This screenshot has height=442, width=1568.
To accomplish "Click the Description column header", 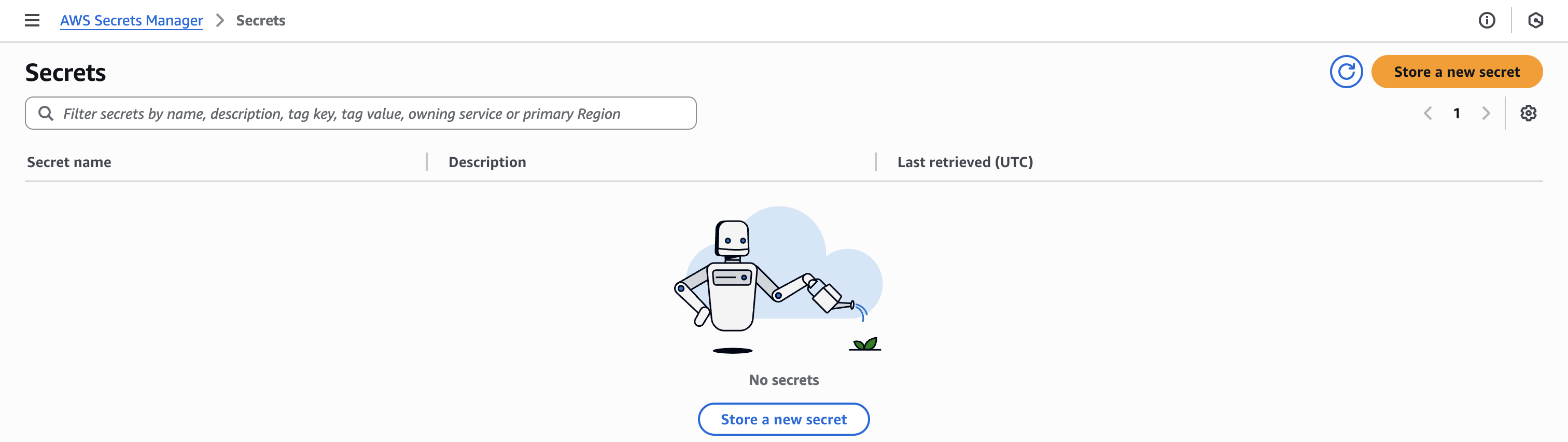I will 487,162.
